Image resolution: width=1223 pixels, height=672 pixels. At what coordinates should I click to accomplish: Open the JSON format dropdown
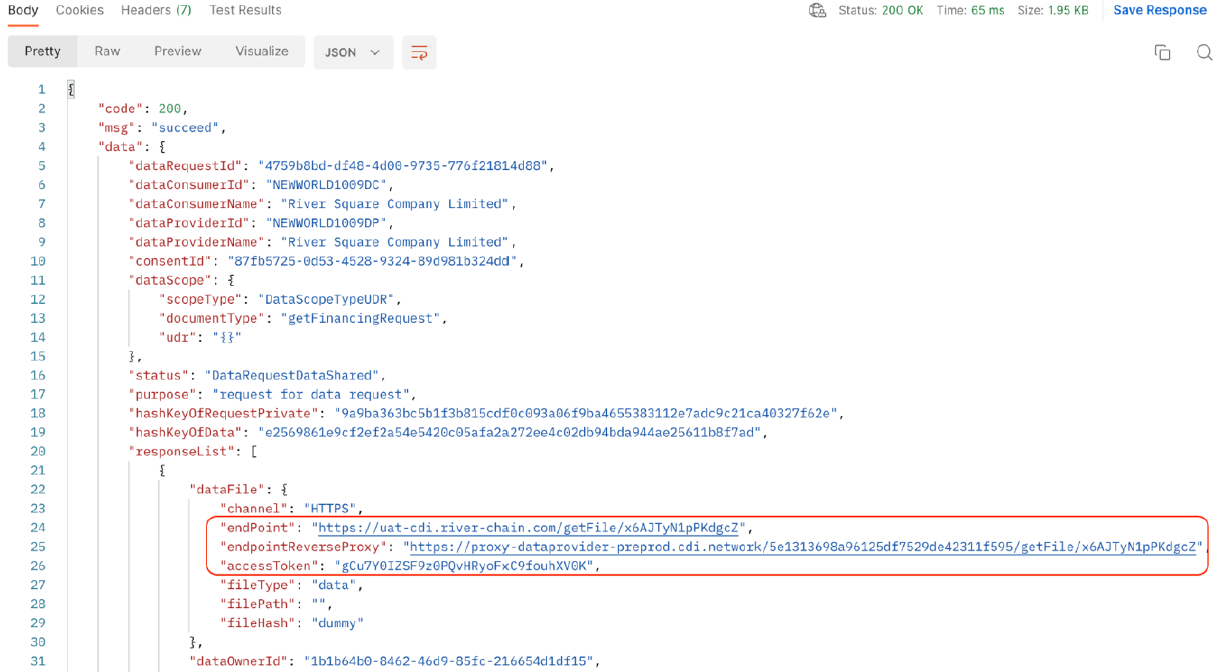coord(352,53)
